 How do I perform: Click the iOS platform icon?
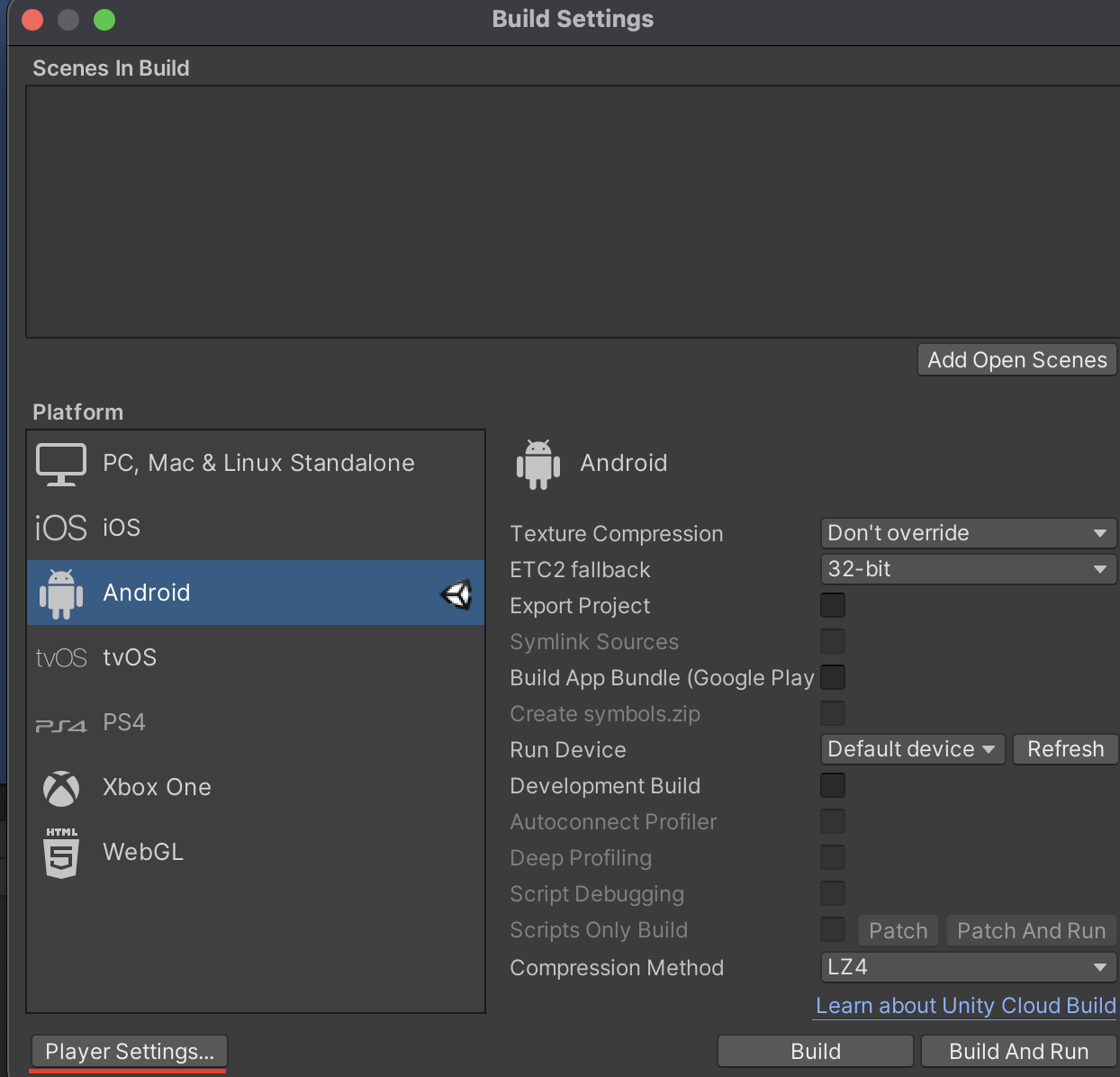(x=60, y=528)
